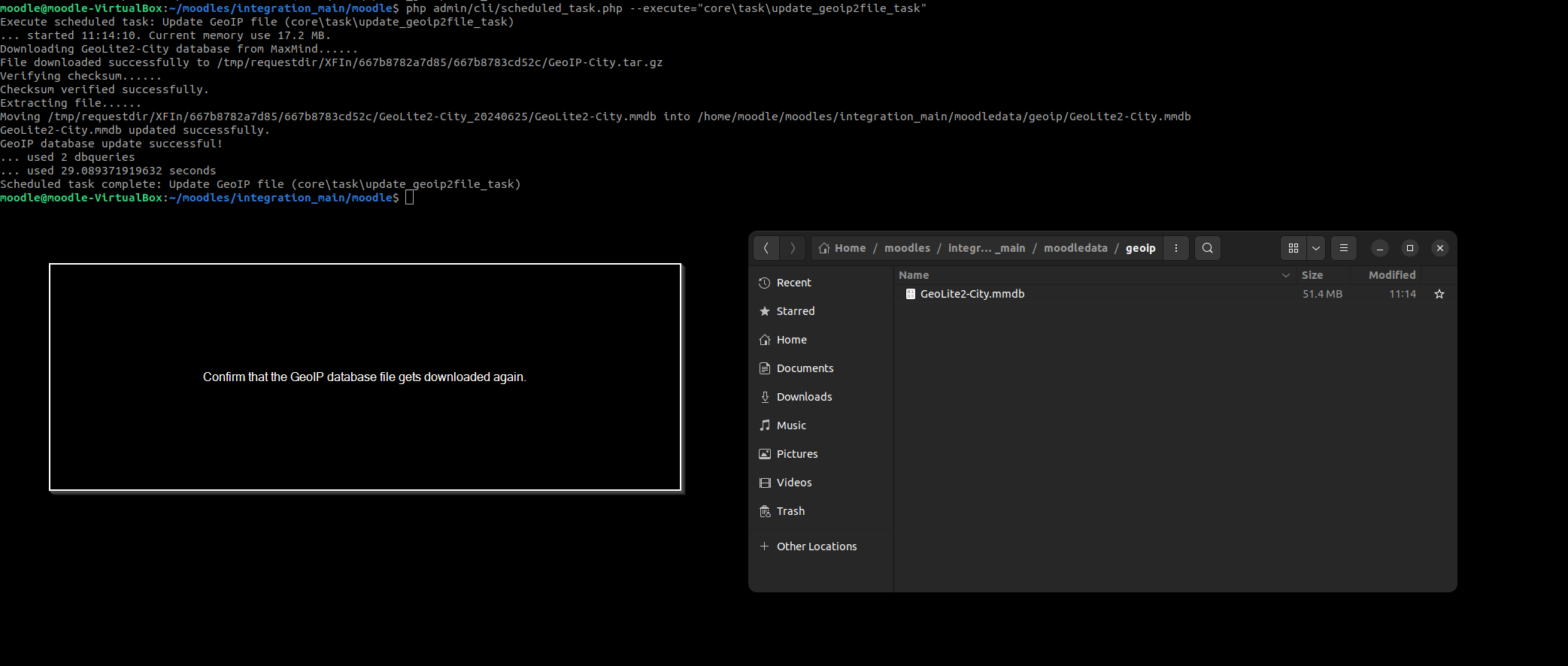Select the GeoLite2-City.mmdb file icon

pyautogui.click(x=911, y=294)
